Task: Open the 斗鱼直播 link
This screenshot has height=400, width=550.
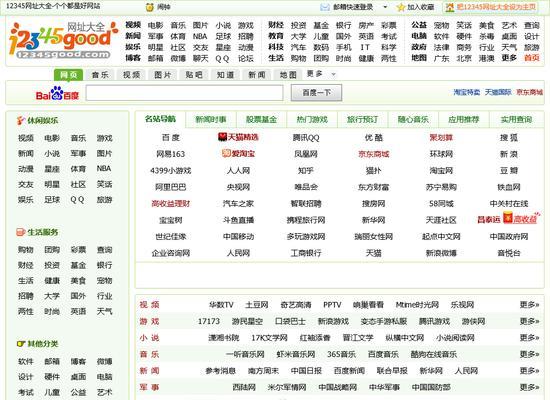Action: [238, 220]
